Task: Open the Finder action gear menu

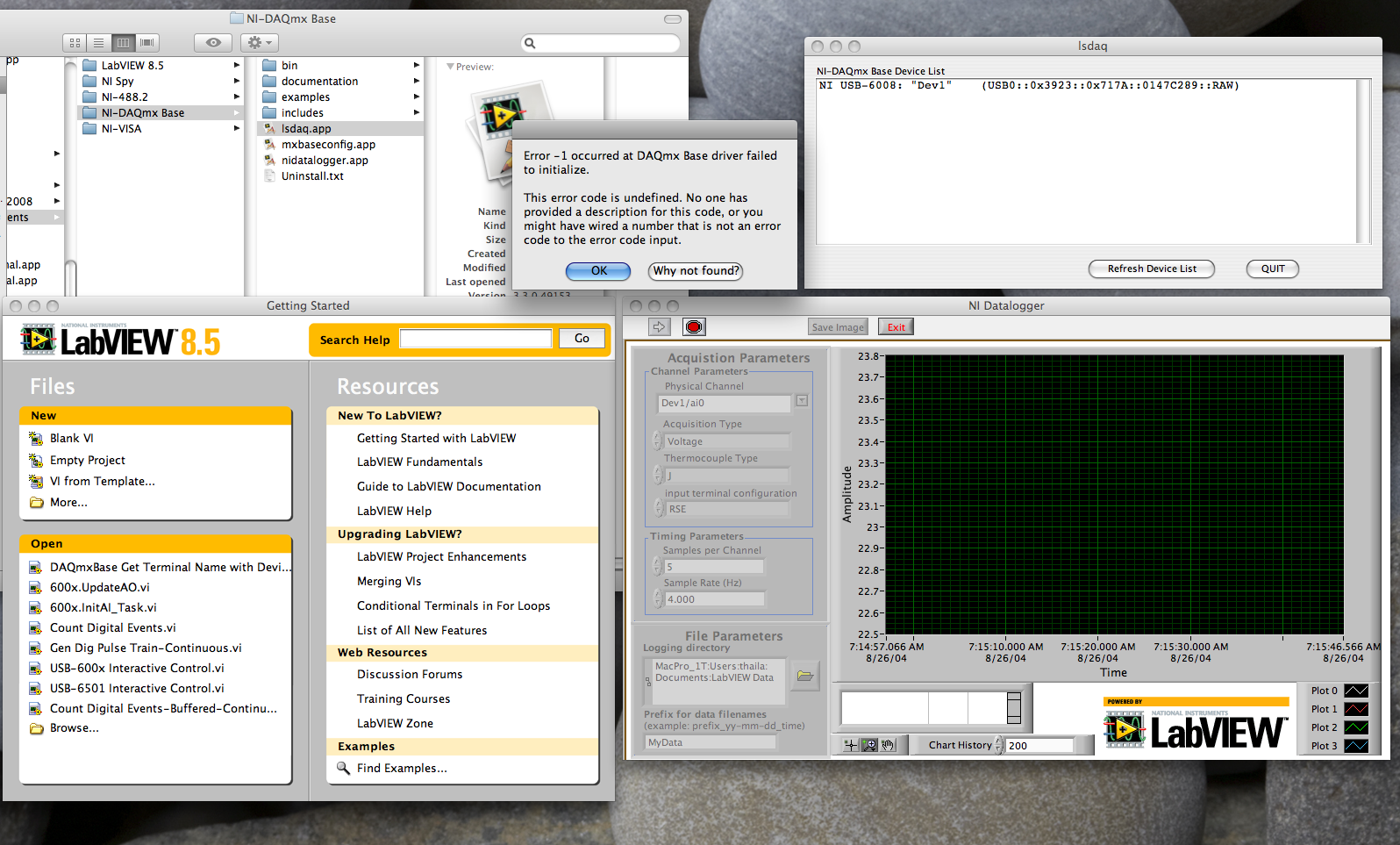Action: [x=259, y=42]
